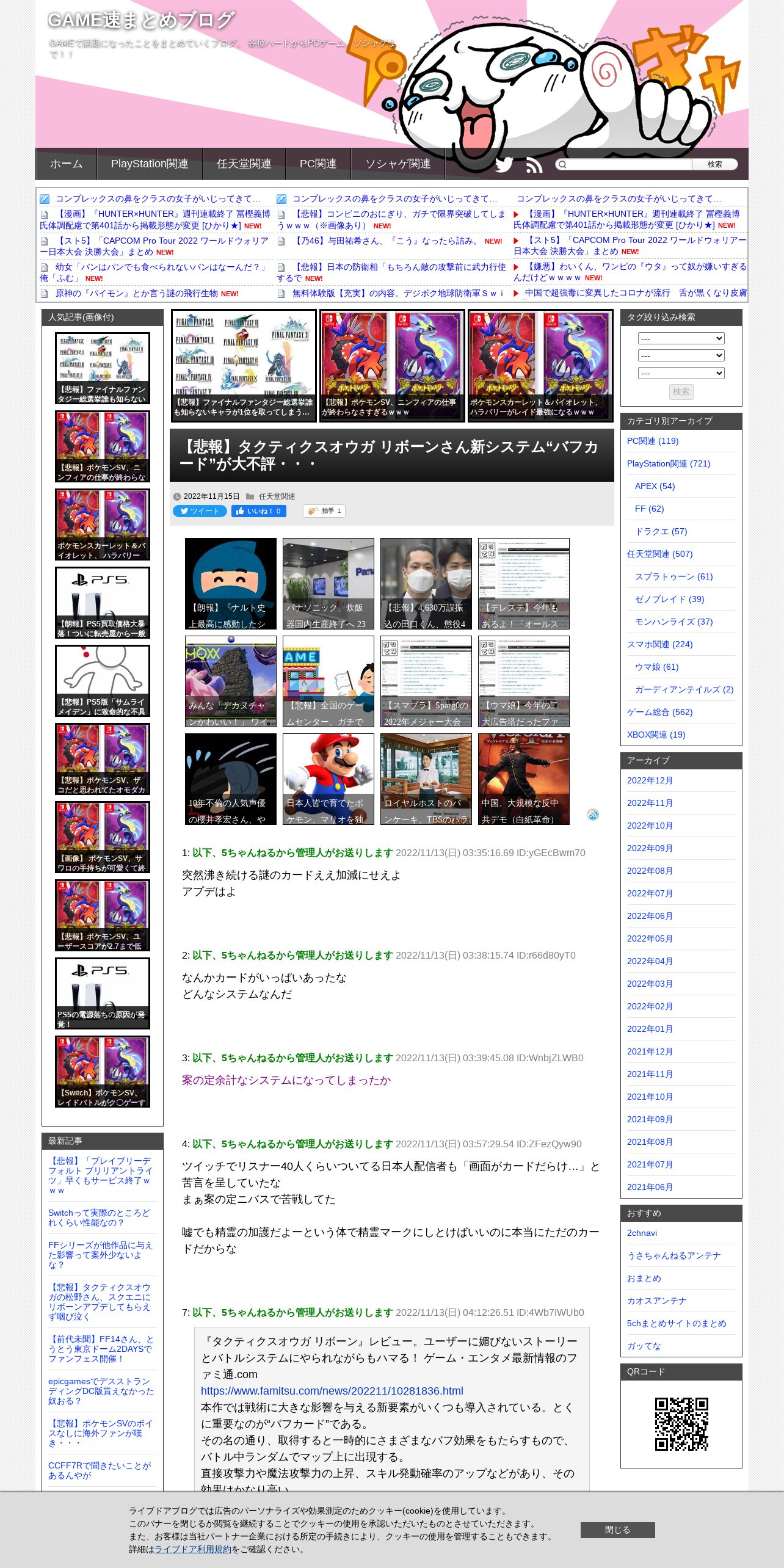Image resolution: width=784 pixels, height=1568 pixels.
Task: Click the 検索 button in the navbar
Action: tap(714, 164)
